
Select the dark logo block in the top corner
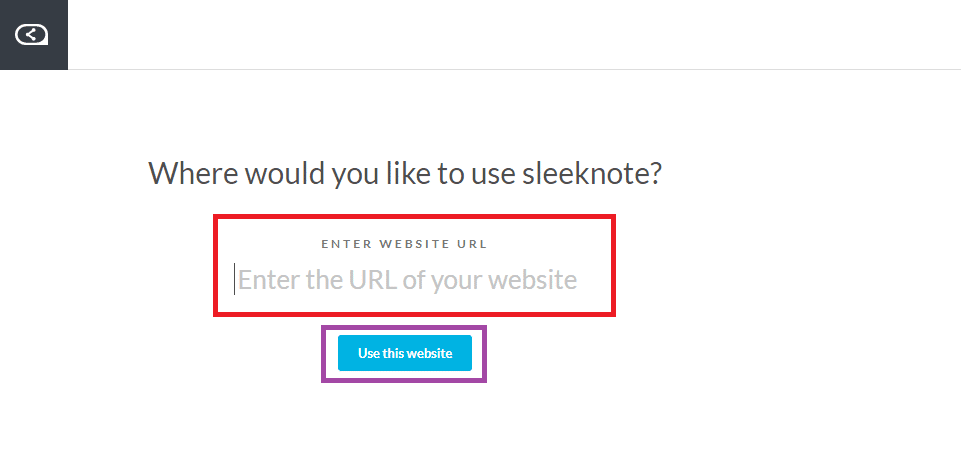(34, 35)
